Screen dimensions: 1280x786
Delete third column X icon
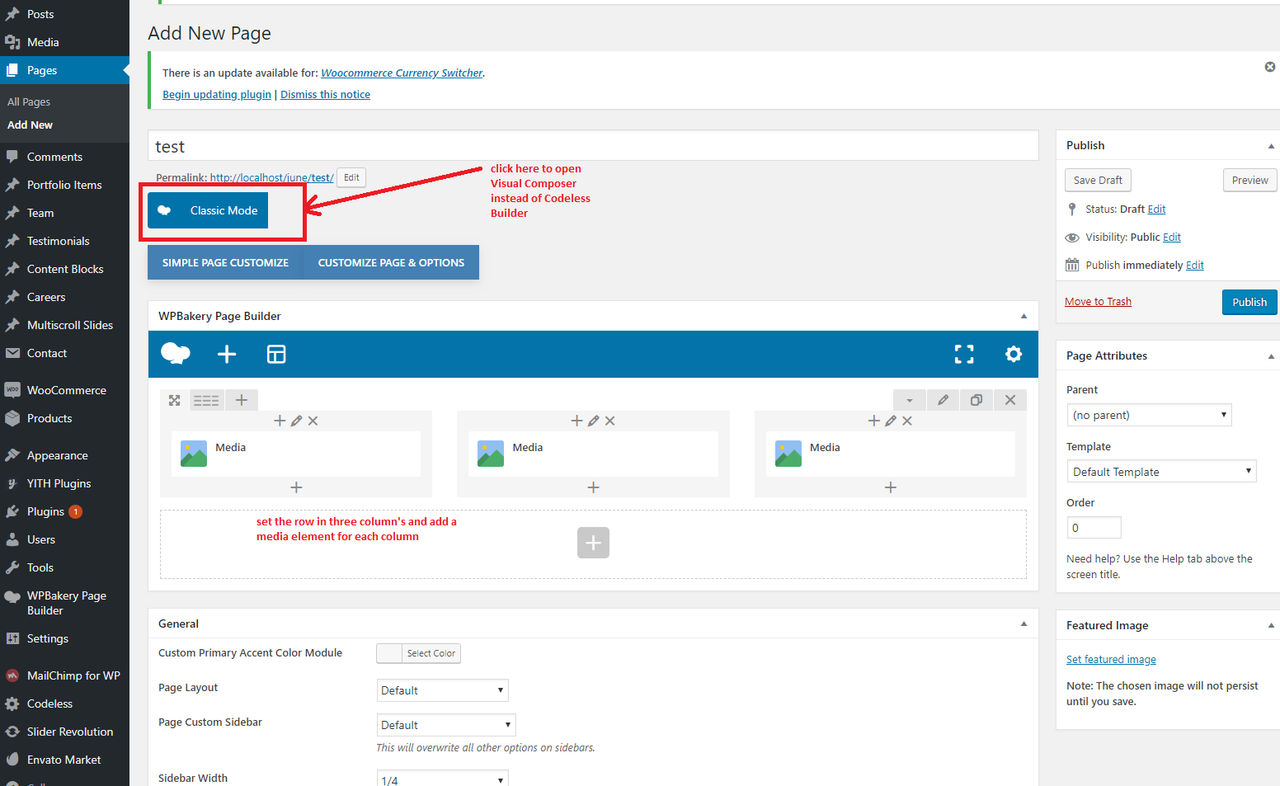[x=907, y=421]
